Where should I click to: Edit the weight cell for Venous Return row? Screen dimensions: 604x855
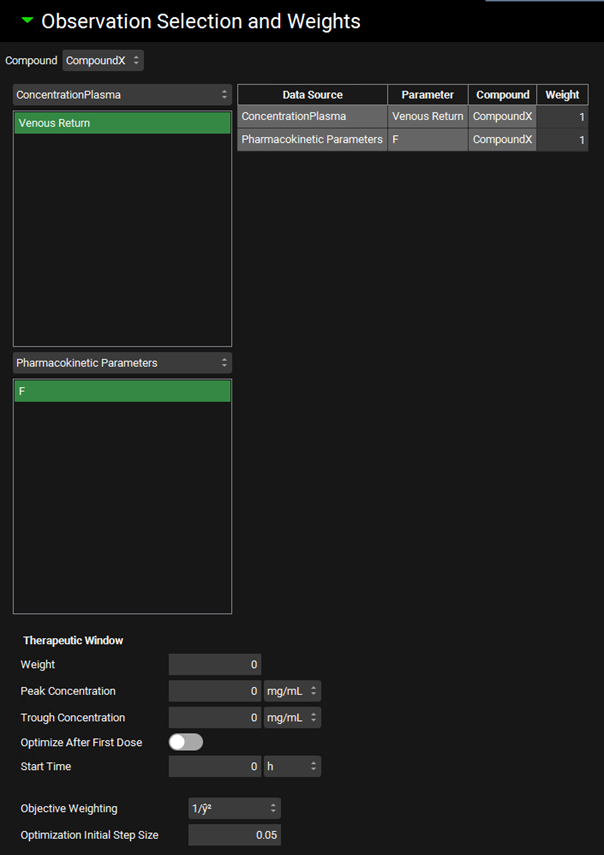[562, 117]
